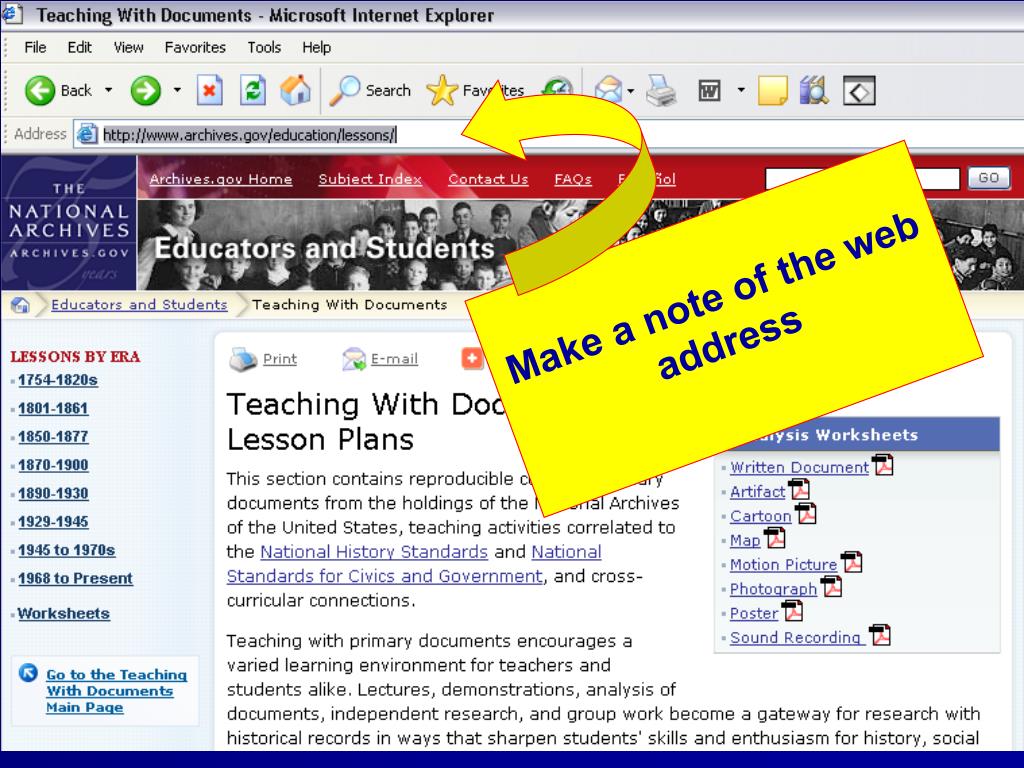Refresh the page with the green arrows icon

coord(252,90)
